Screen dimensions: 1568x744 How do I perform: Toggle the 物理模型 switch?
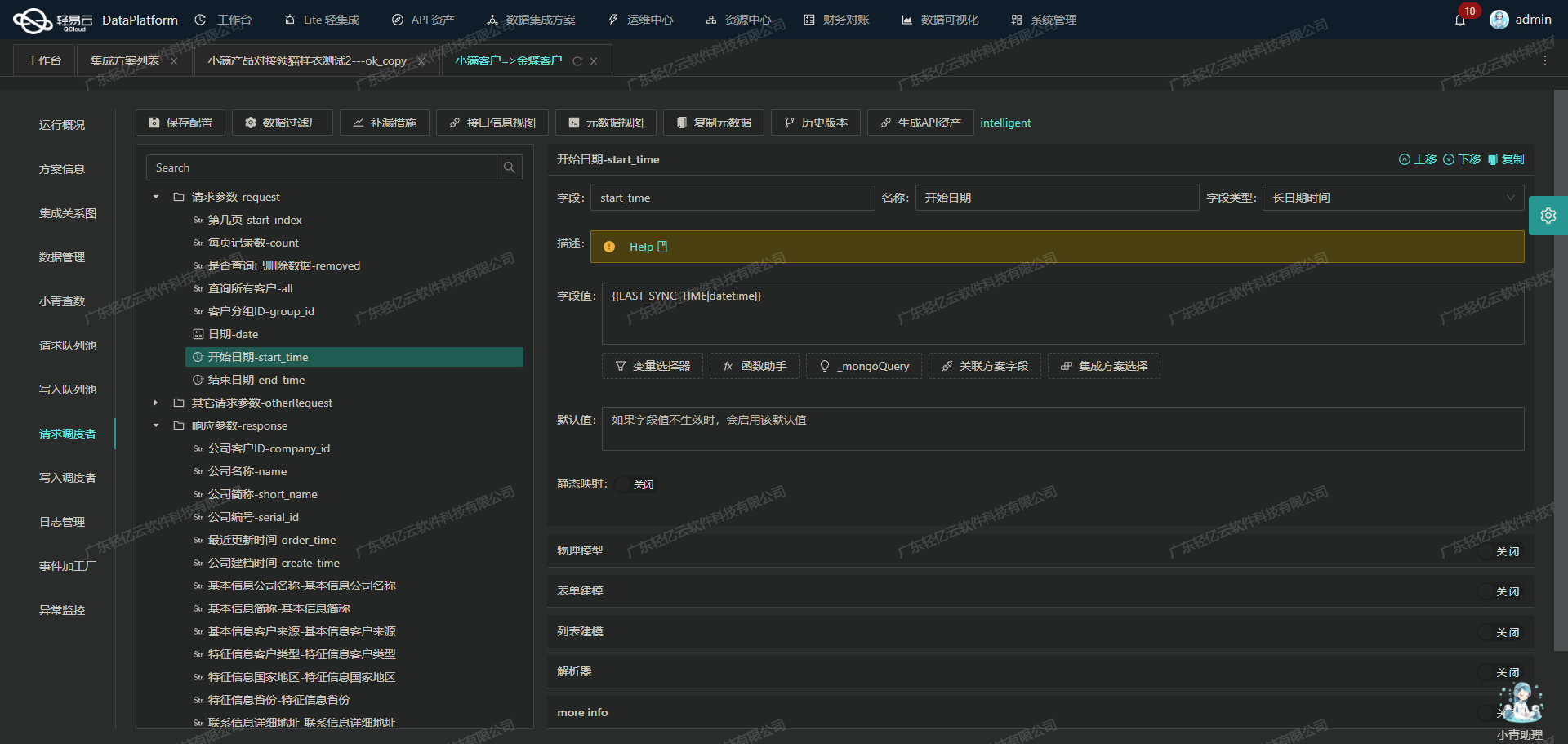pos(1499,551)
